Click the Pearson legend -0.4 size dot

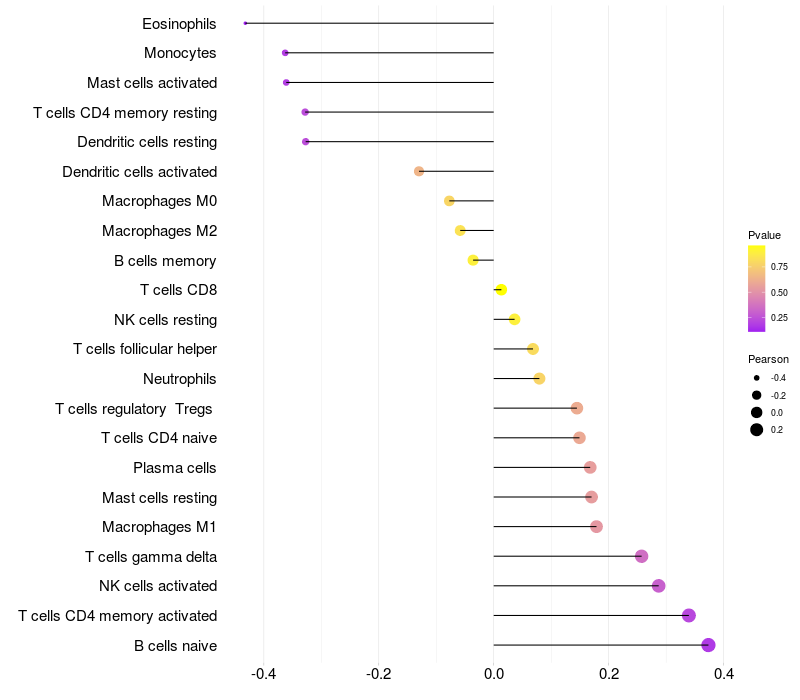pos(757,378)
